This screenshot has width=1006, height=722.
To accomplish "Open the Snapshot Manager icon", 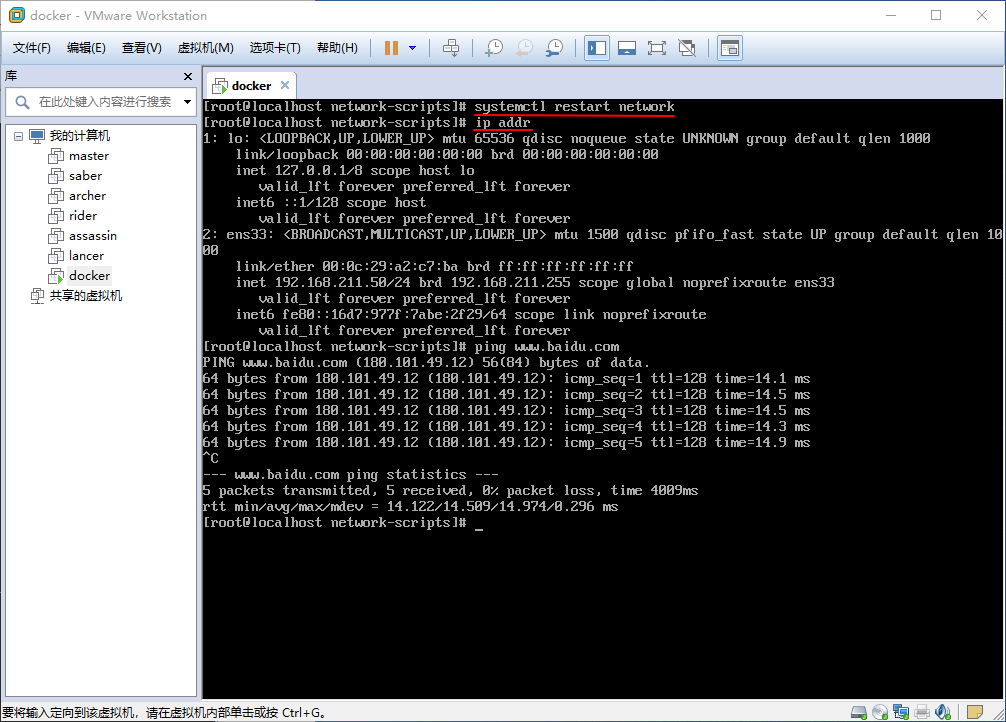I will pyautogui.click(x=554, y=47).
